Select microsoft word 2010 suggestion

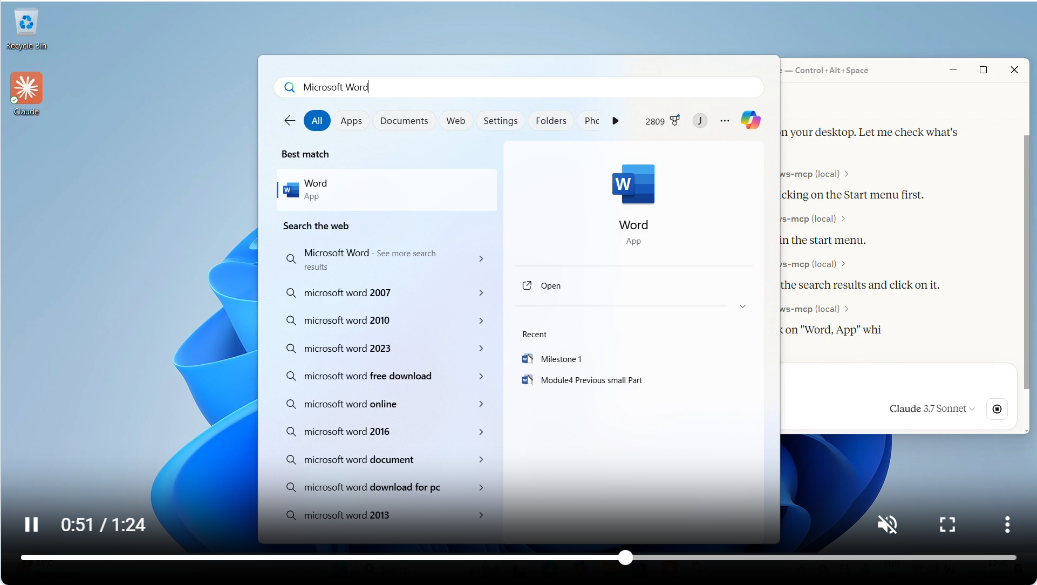(x=387, y=321)
